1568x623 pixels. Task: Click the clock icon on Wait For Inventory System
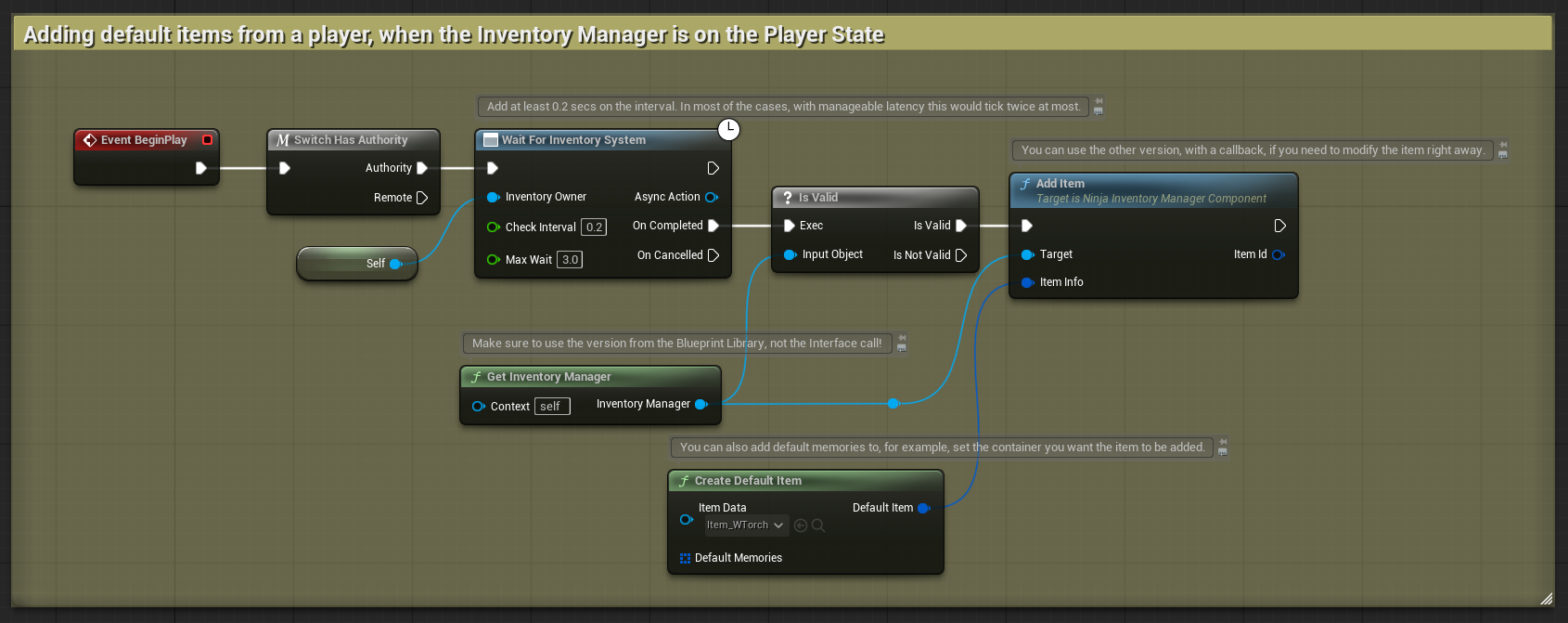[x=729, y=130]
